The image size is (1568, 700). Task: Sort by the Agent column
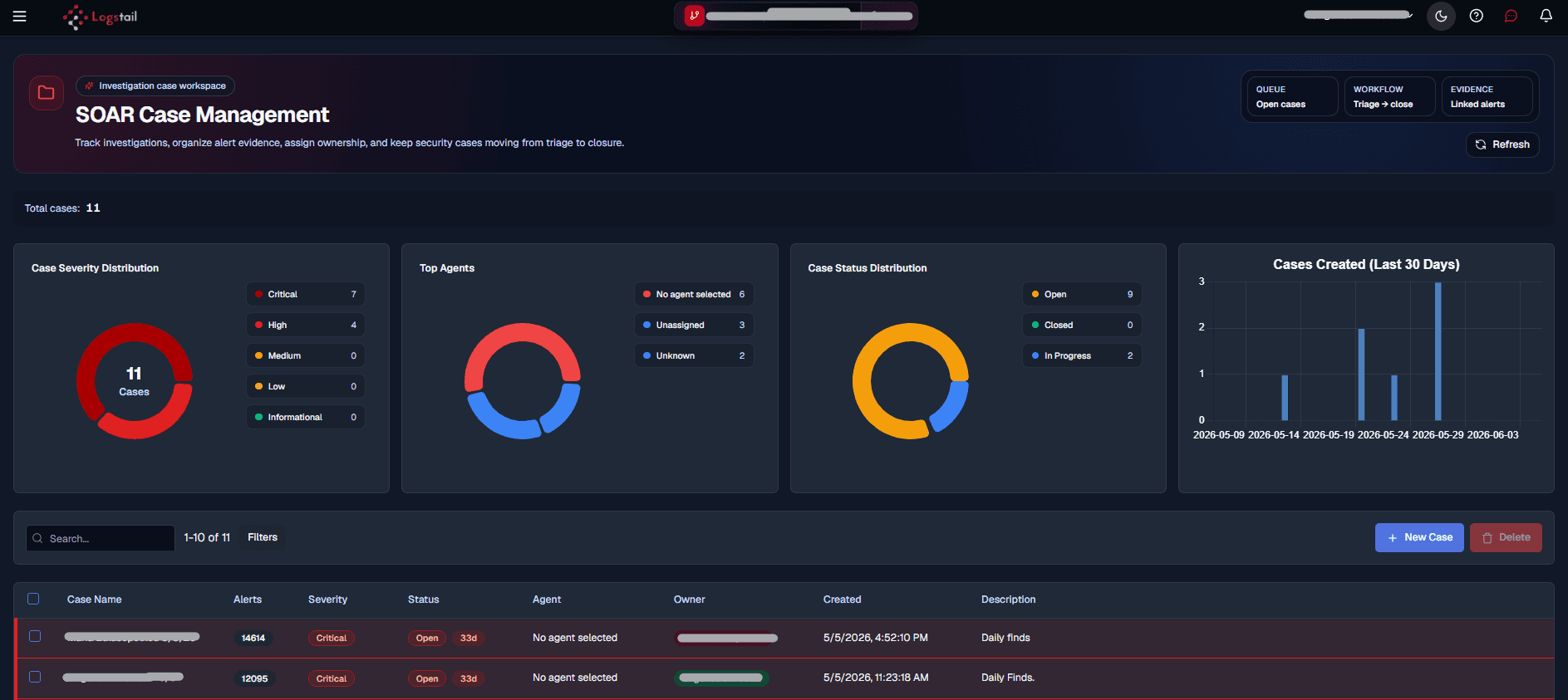547,600
